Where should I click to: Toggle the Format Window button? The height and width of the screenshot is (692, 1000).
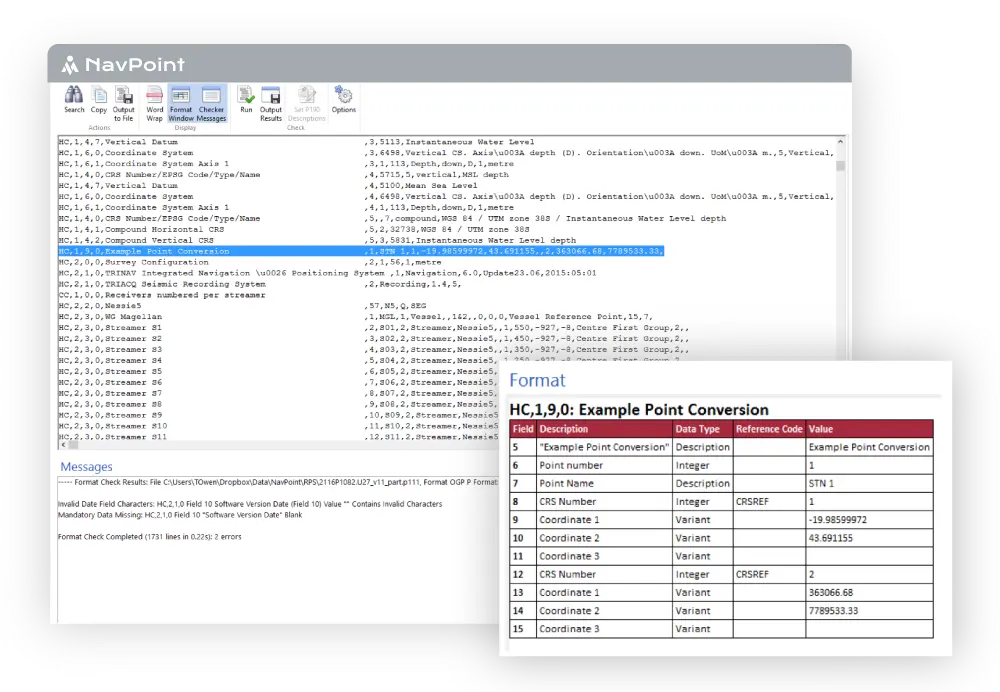pyautogui.click(x=181, y=104)
